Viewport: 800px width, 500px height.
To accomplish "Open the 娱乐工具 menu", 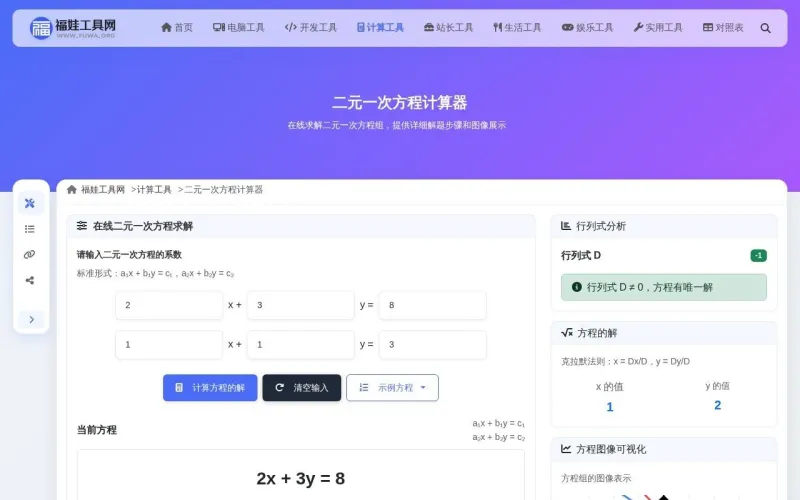I will tap(587, 28).
